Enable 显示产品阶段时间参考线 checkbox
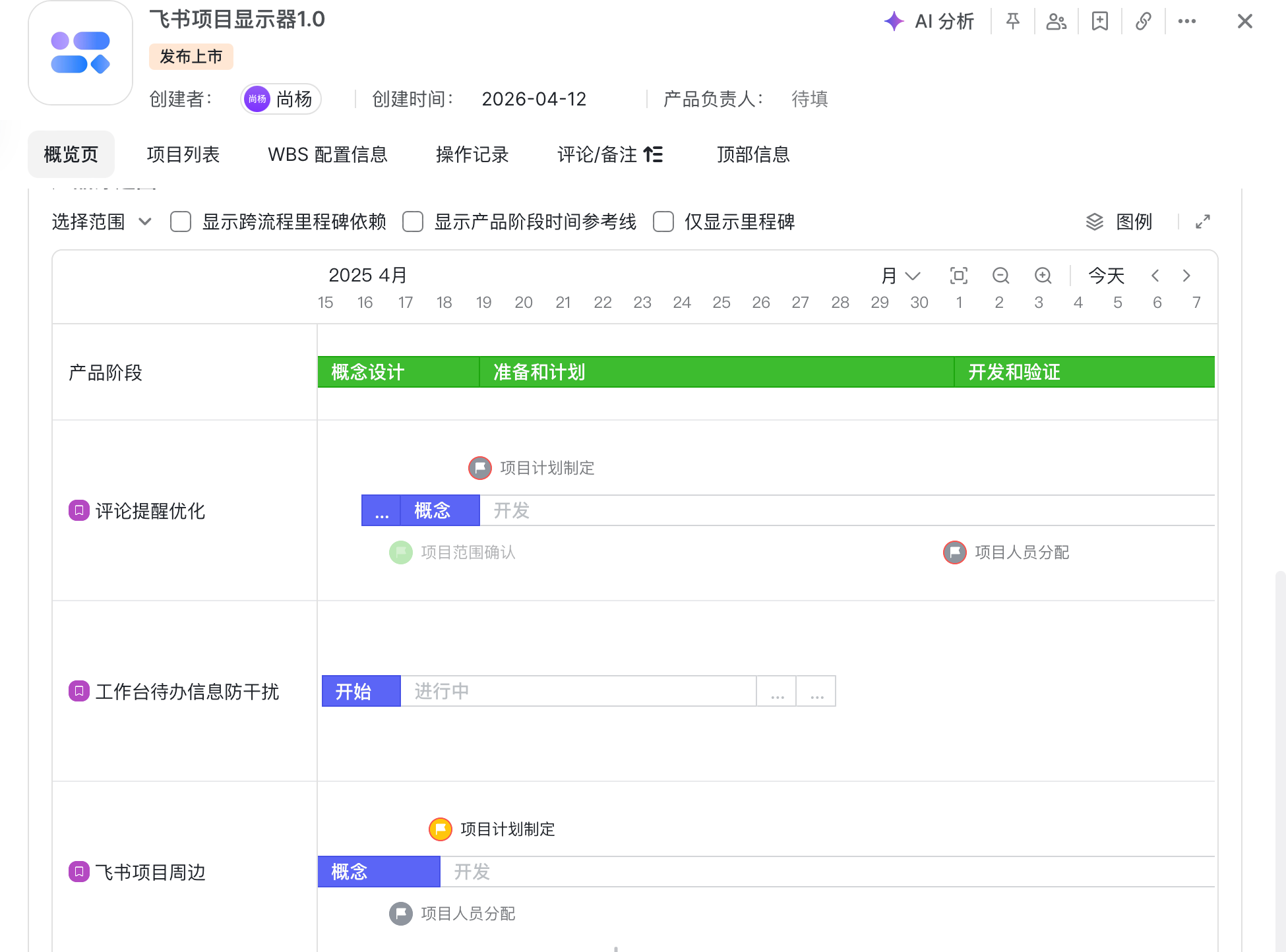Screen dimensions: 1286x952 coord(413,222)
